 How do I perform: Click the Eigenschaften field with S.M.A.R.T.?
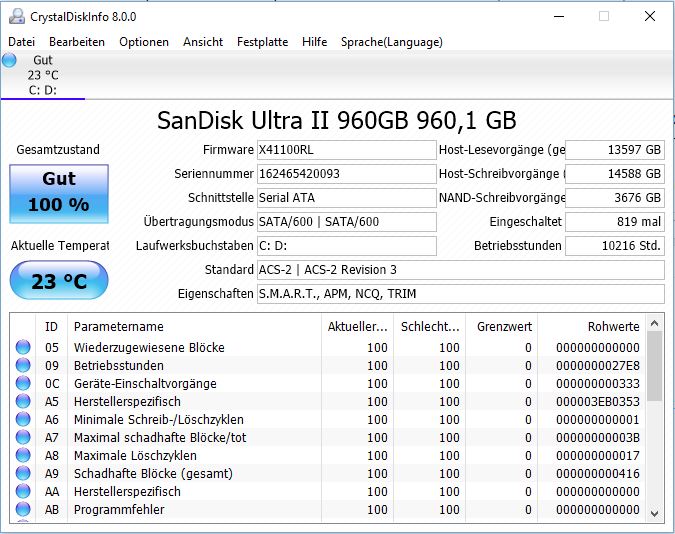(461, 294)
